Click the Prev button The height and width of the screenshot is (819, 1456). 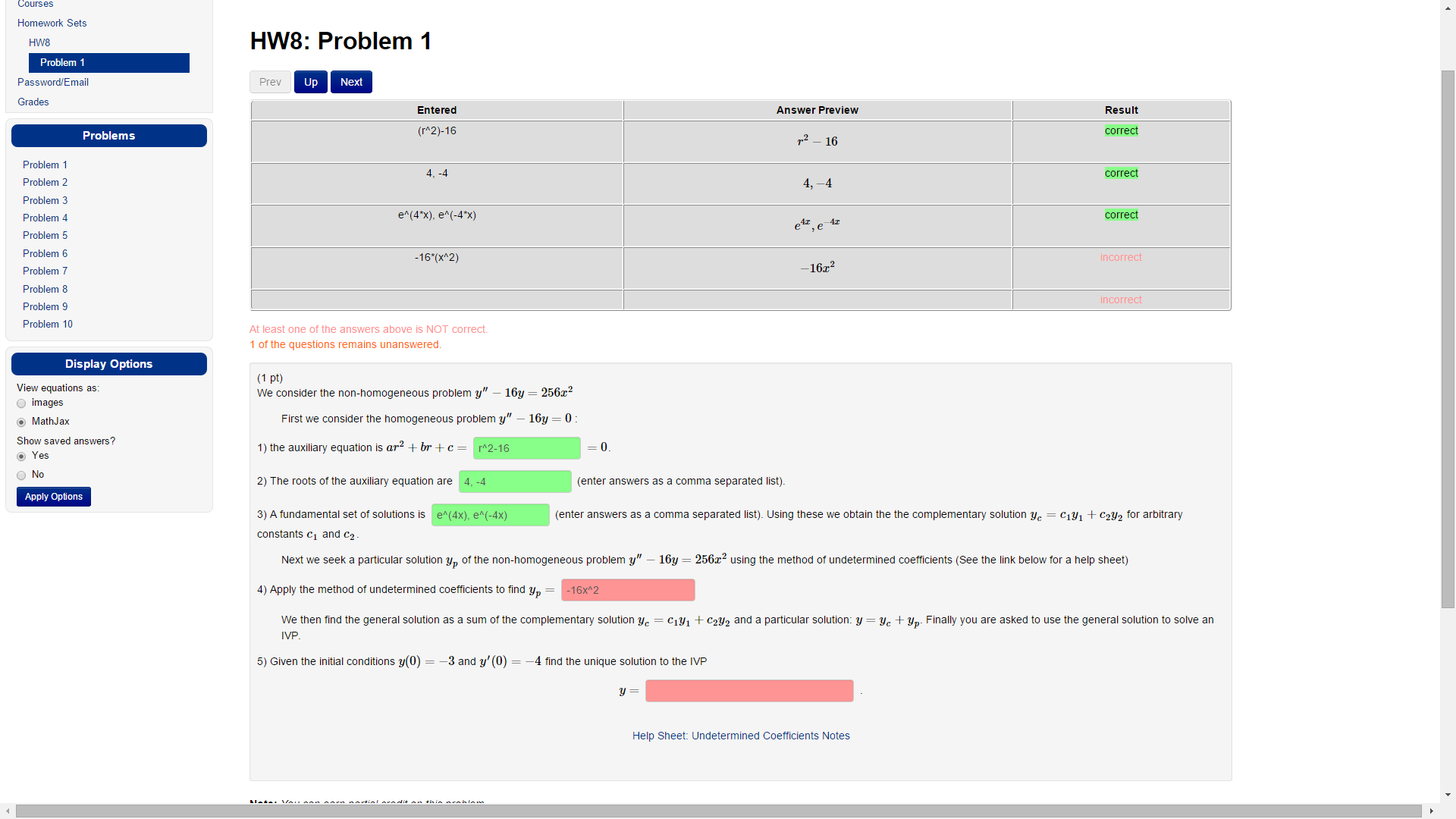[x=270, y=81]
